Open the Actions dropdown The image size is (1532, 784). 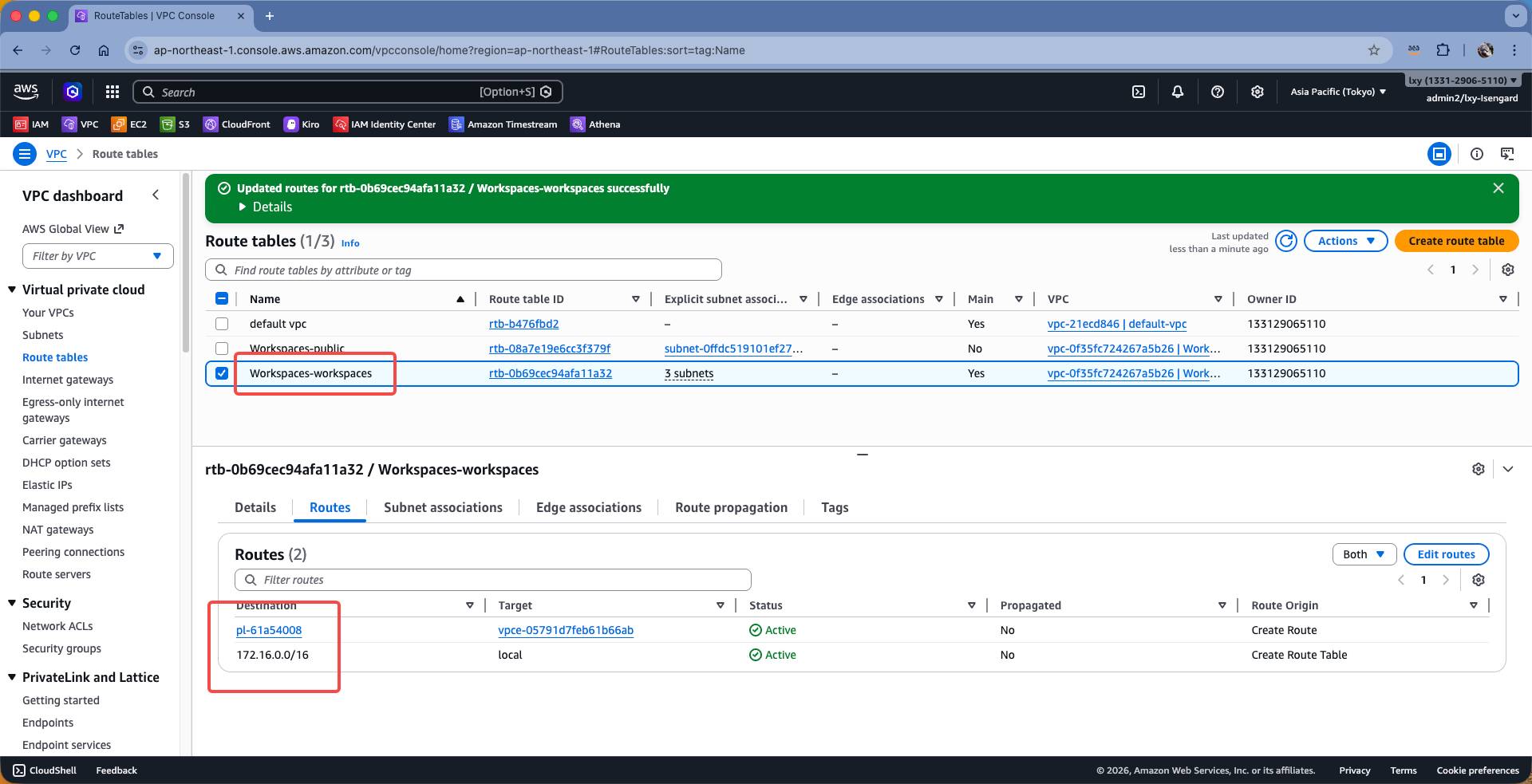tap(1345, 241)
